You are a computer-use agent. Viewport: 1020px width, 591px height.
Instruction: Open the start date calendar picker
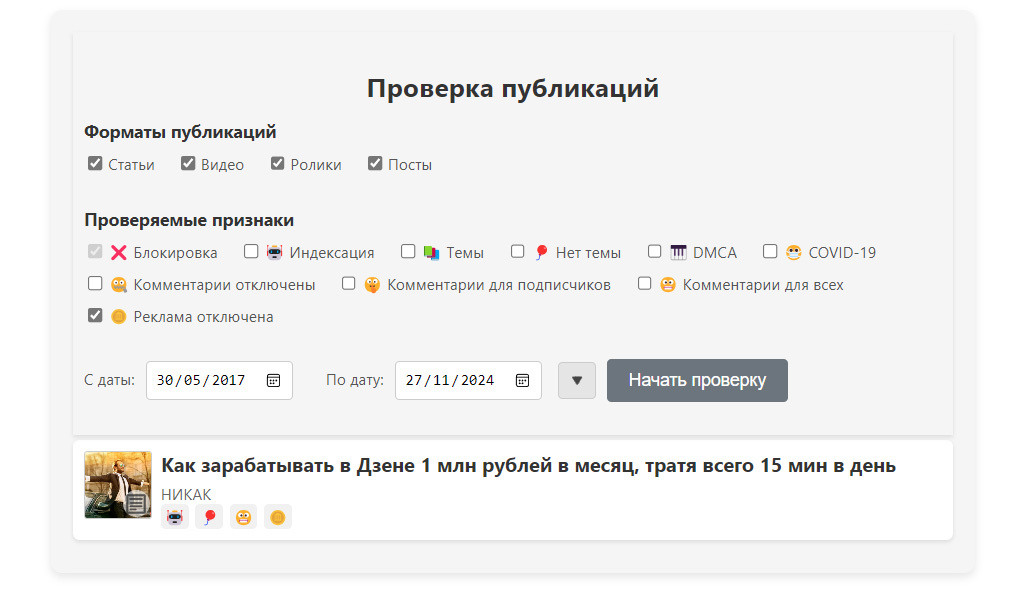tap(271, 379)
